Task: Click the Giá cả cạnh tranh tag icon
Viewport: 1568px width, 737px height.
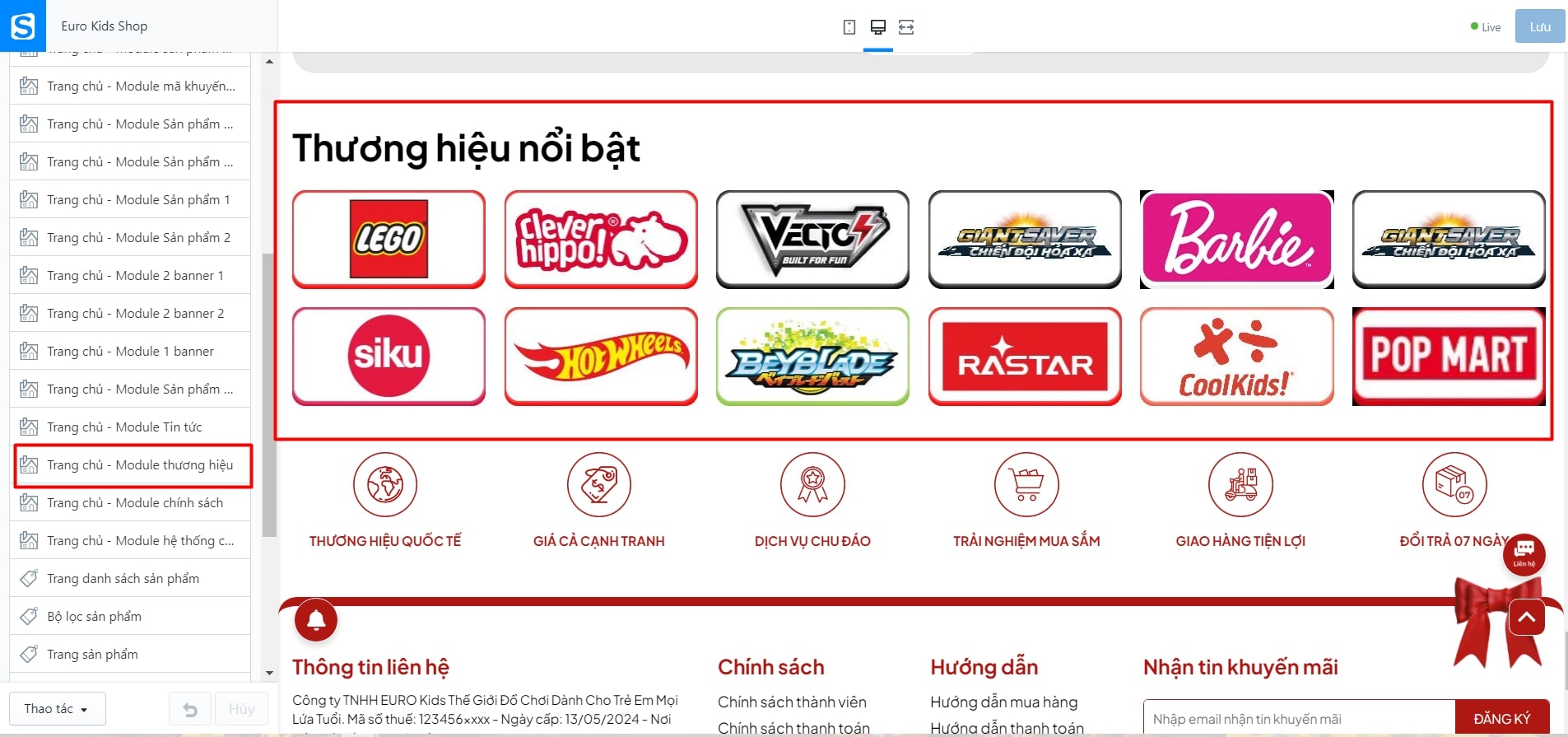Action: [599, 484]
